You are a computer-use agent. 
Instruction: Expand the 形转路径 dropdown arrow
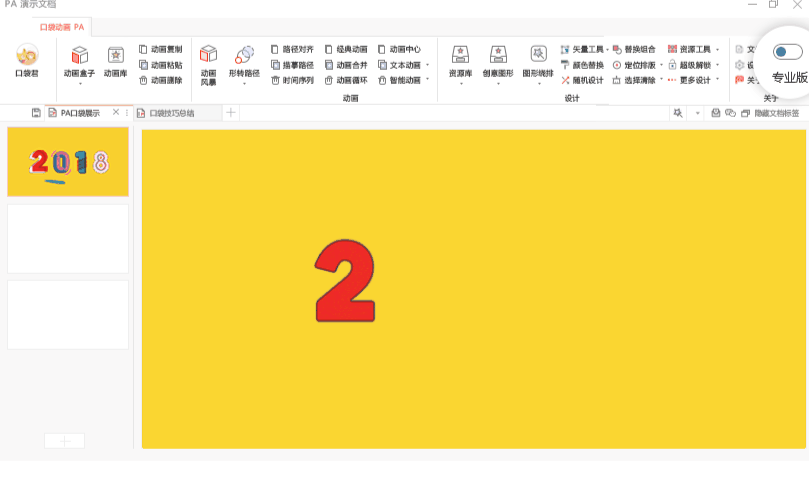245,84
